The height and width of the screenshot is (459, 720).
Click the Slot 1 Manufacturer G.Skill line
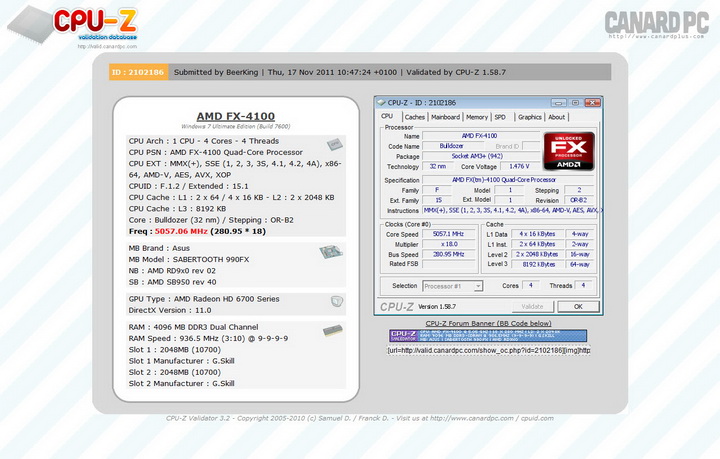point(181,361)
